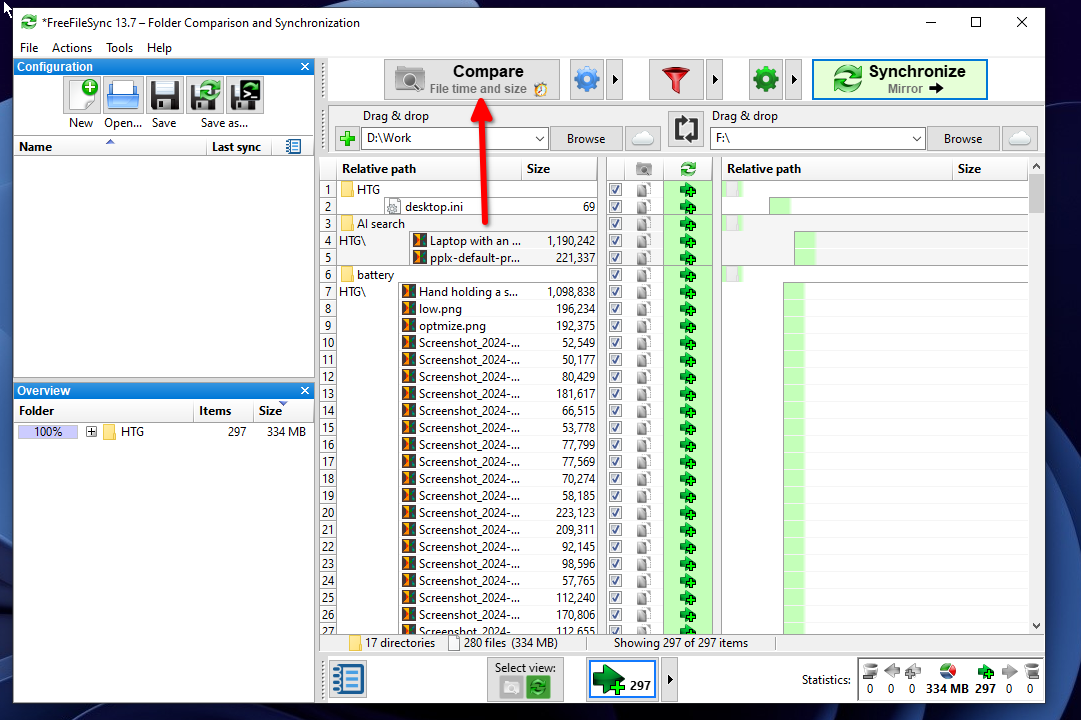The width and height of the screenshot is (1081, 720).
Task: Click the Save as icon with green arrows
Action: point(205,95)
